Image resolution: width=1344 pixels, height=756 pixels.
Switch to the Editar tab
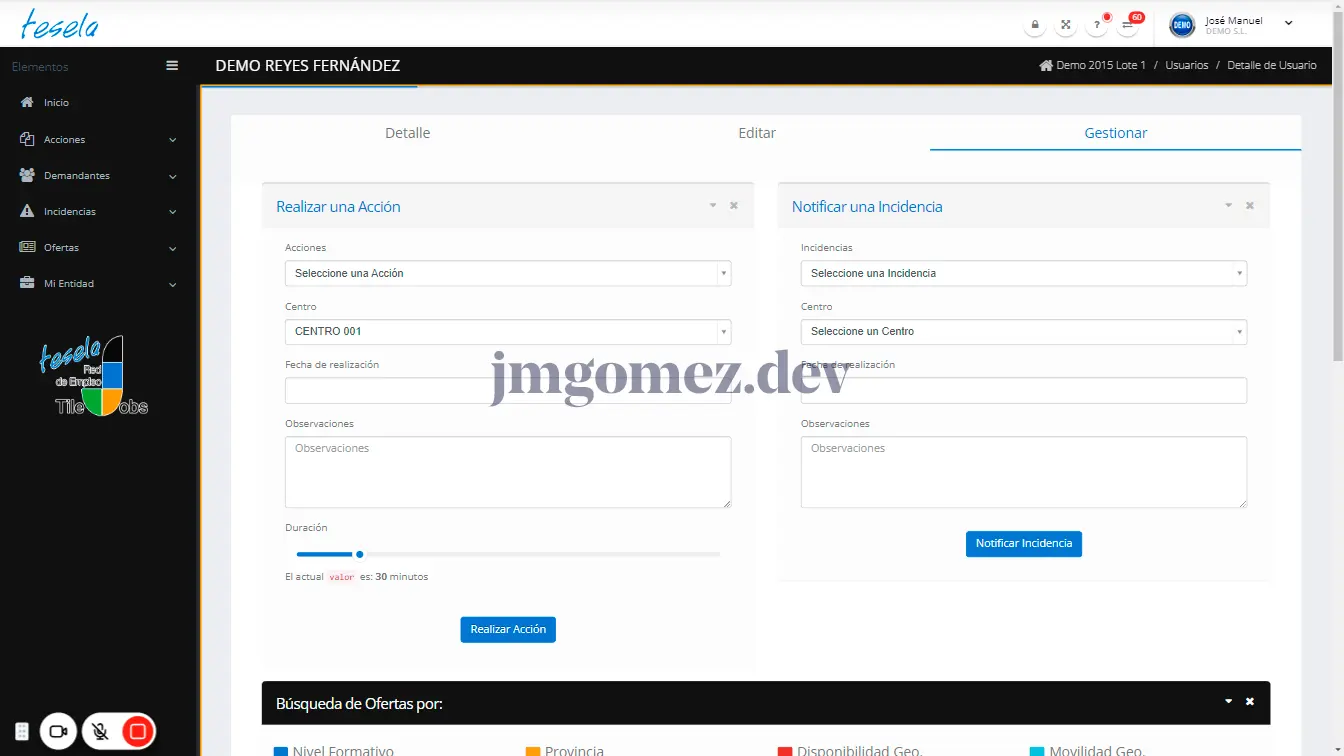(757, 133)
